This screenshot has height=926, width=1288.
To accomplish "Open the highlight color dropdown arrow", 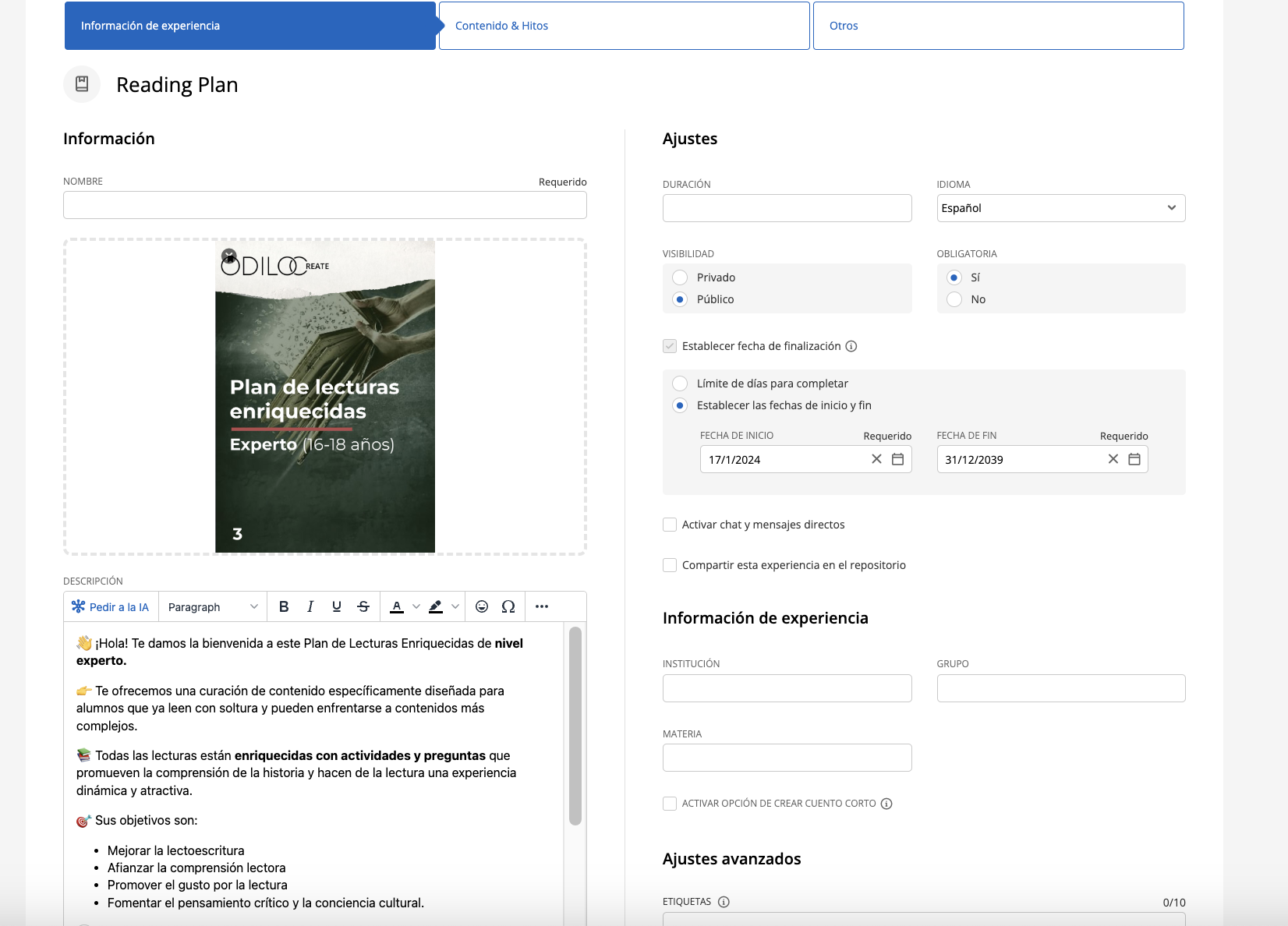I will point(455,607).
